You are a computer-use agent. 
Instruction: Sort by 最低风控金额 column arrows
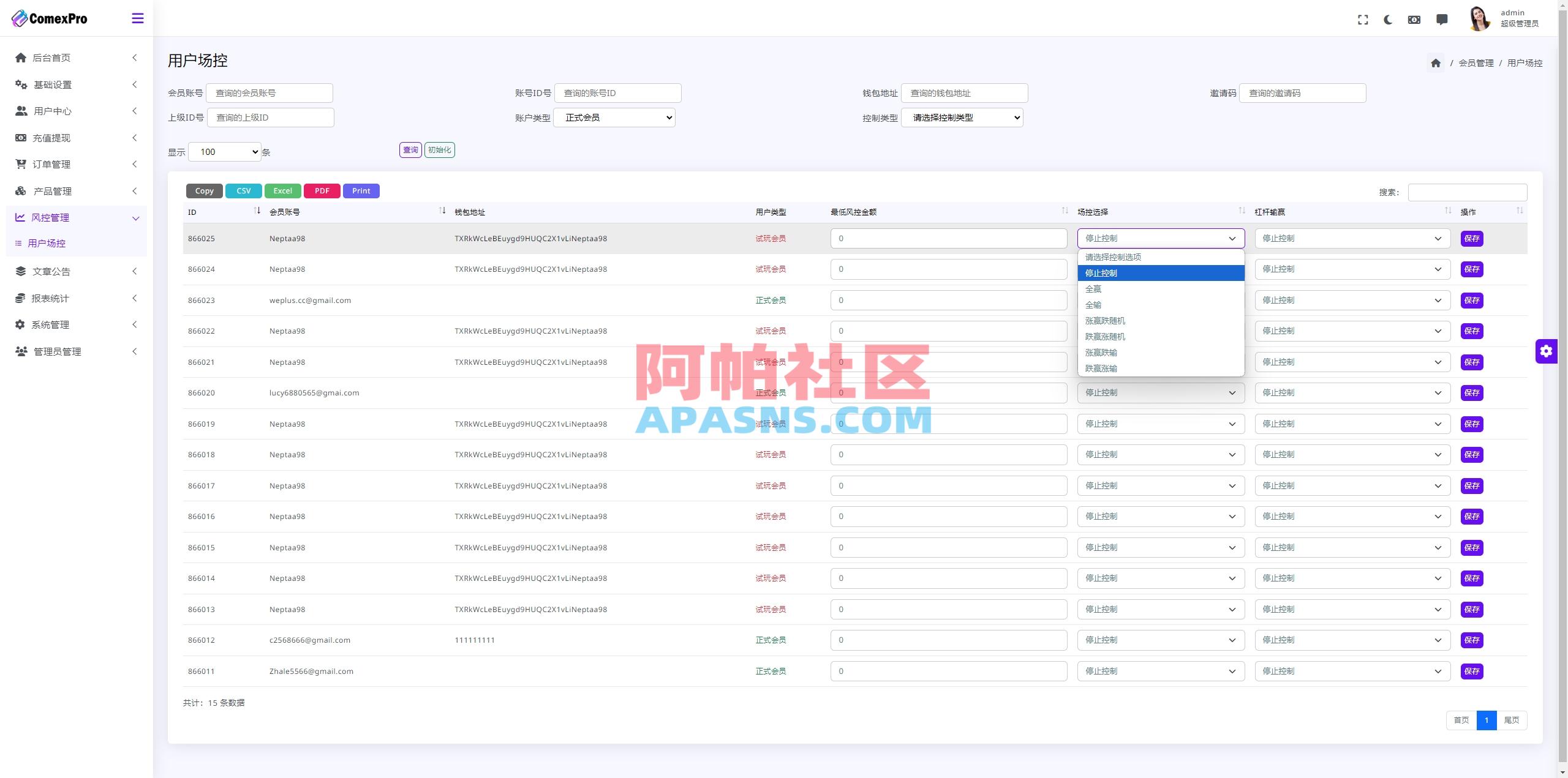coord(1065,211)
